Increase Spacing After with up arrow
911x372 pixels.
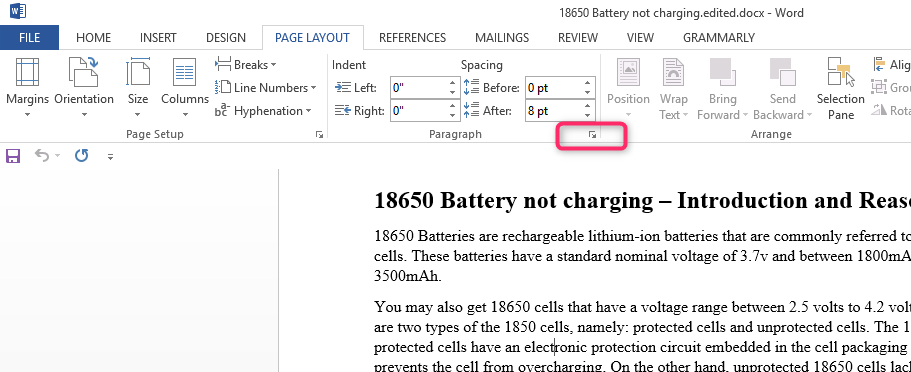pyautogui.click(x=588, y=106)
